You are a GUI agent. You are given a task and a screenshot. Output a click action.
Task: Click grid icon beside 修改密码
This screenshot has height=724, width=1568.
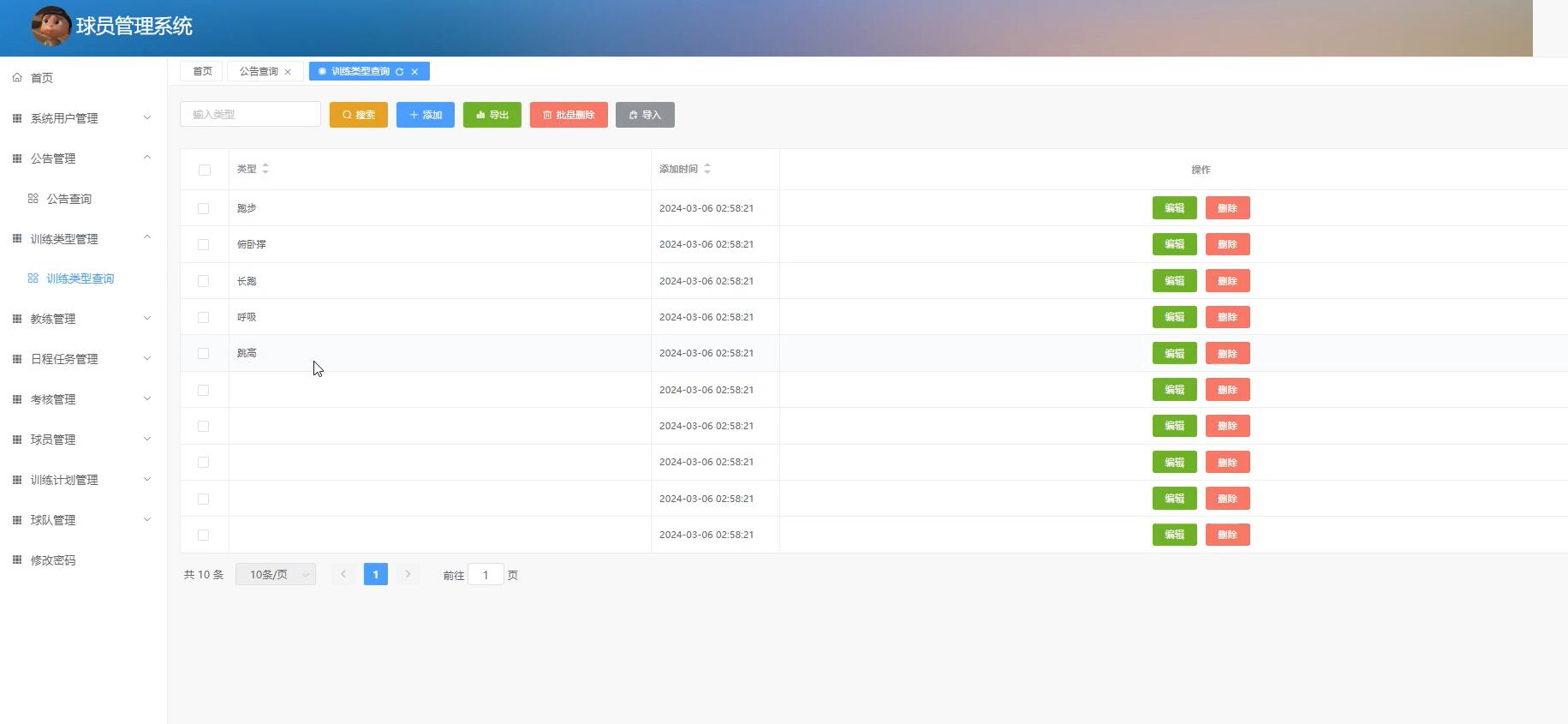17,560
